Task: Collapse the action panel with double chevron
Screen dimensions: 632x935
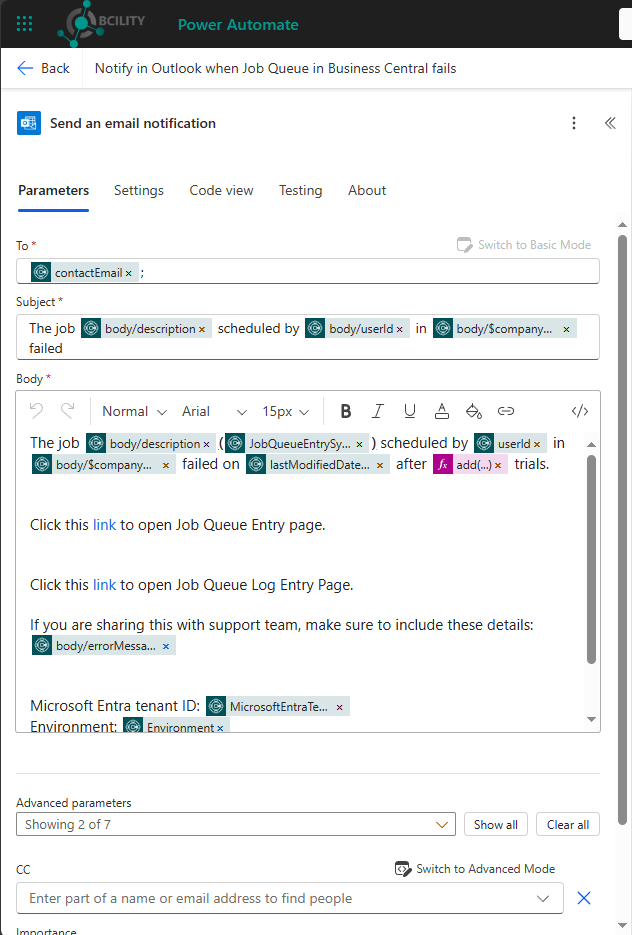Action: point(609,123)
